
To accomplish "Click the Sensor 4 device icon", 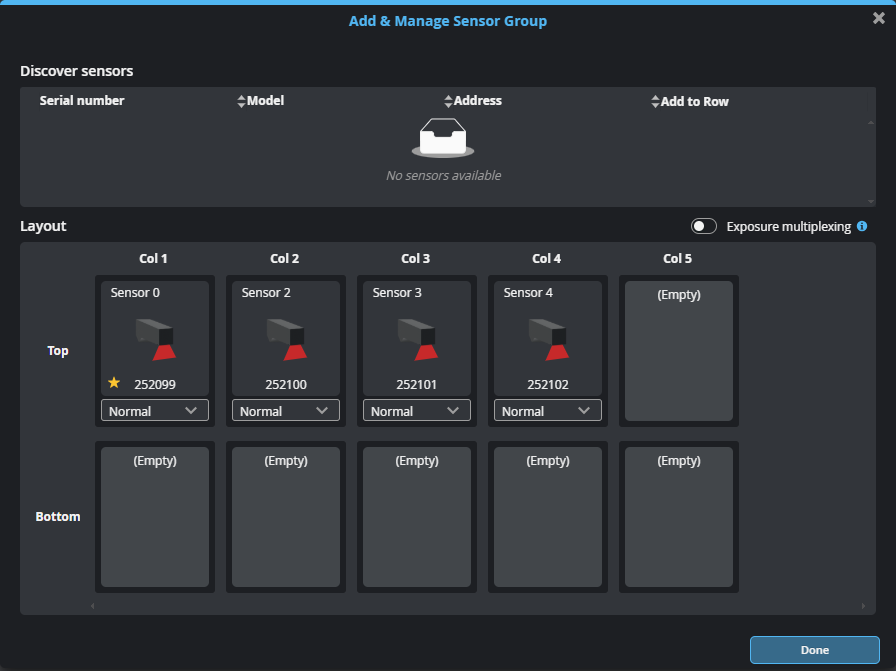I will pyautogui.click(x=548, y=339).
